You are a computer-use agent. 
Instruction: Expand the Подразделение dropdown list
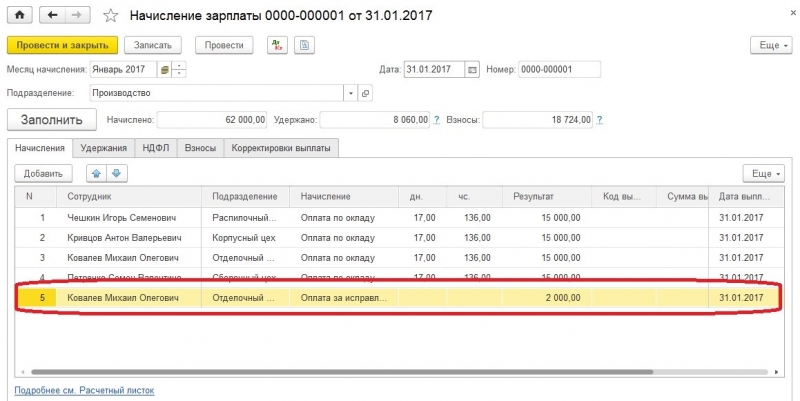point(350,93)
